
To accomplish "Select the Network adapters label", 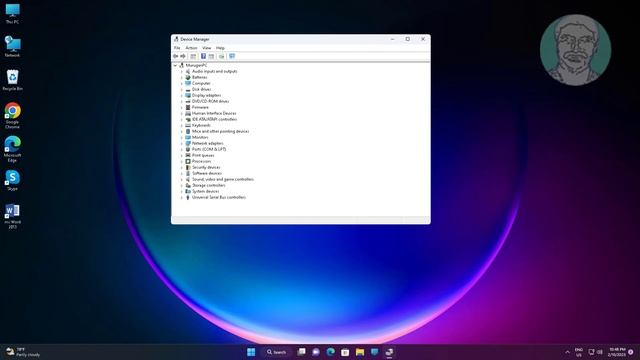I will pyautogui.click(x=208, y=143).
